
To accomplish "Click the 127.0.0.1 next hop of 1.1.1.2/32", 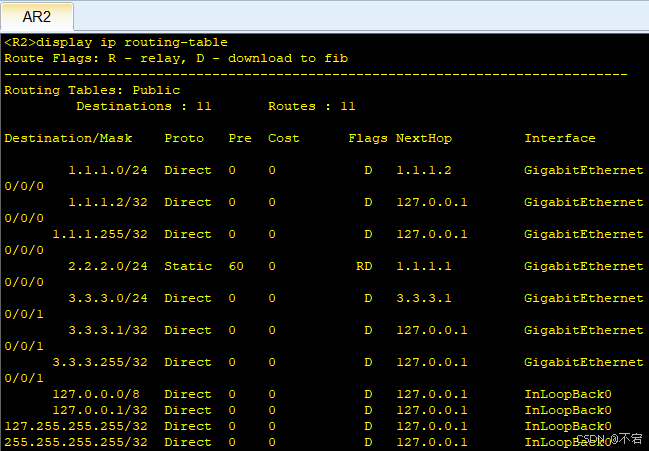I will (x=432, y=202).
